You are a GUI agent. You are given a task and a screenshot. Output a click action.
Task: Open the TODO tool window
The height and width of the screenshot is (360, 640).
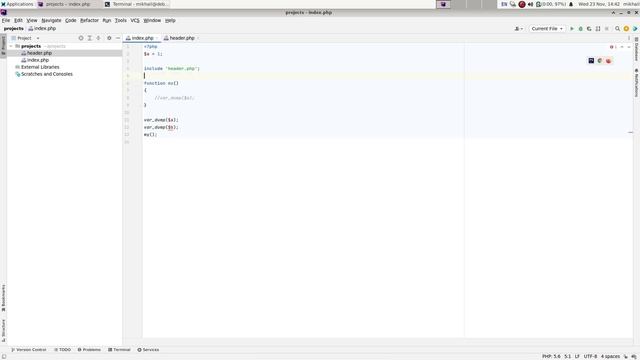pos(62,350)
